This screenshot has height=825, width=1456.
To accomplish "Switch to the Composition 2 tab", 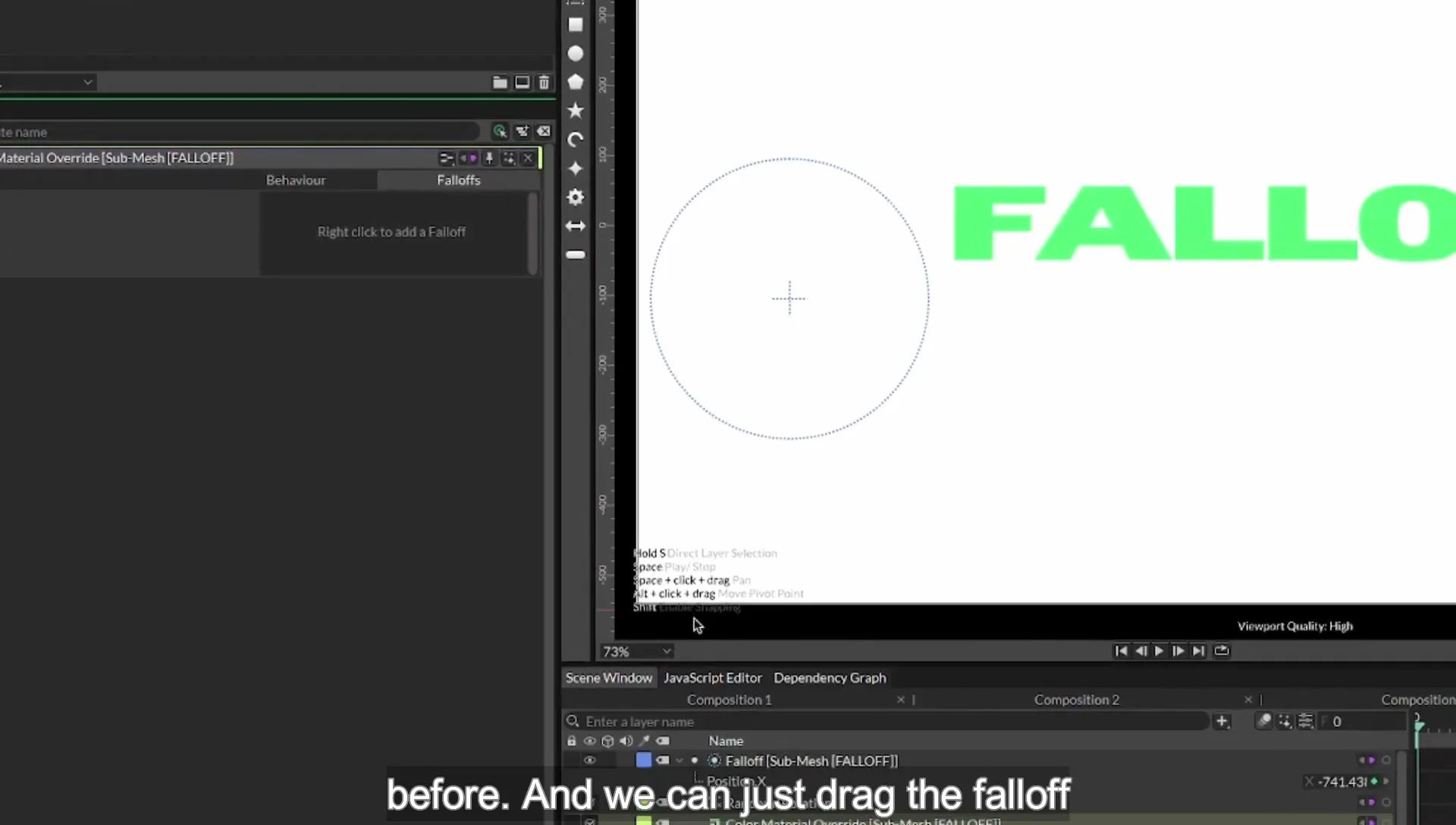I will pos(1076,700).
